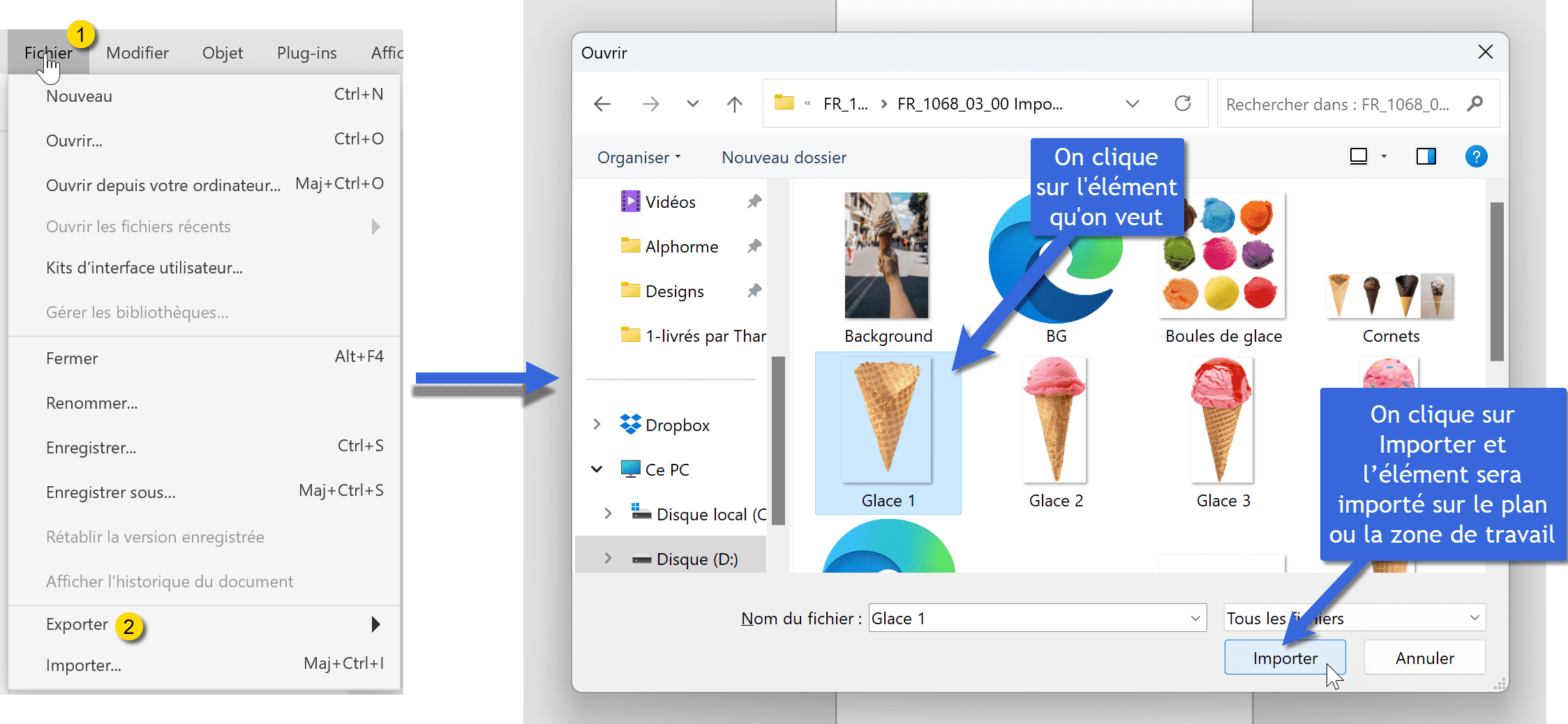Open the Objet menu
1568x724 pixels.
(223, 53)
